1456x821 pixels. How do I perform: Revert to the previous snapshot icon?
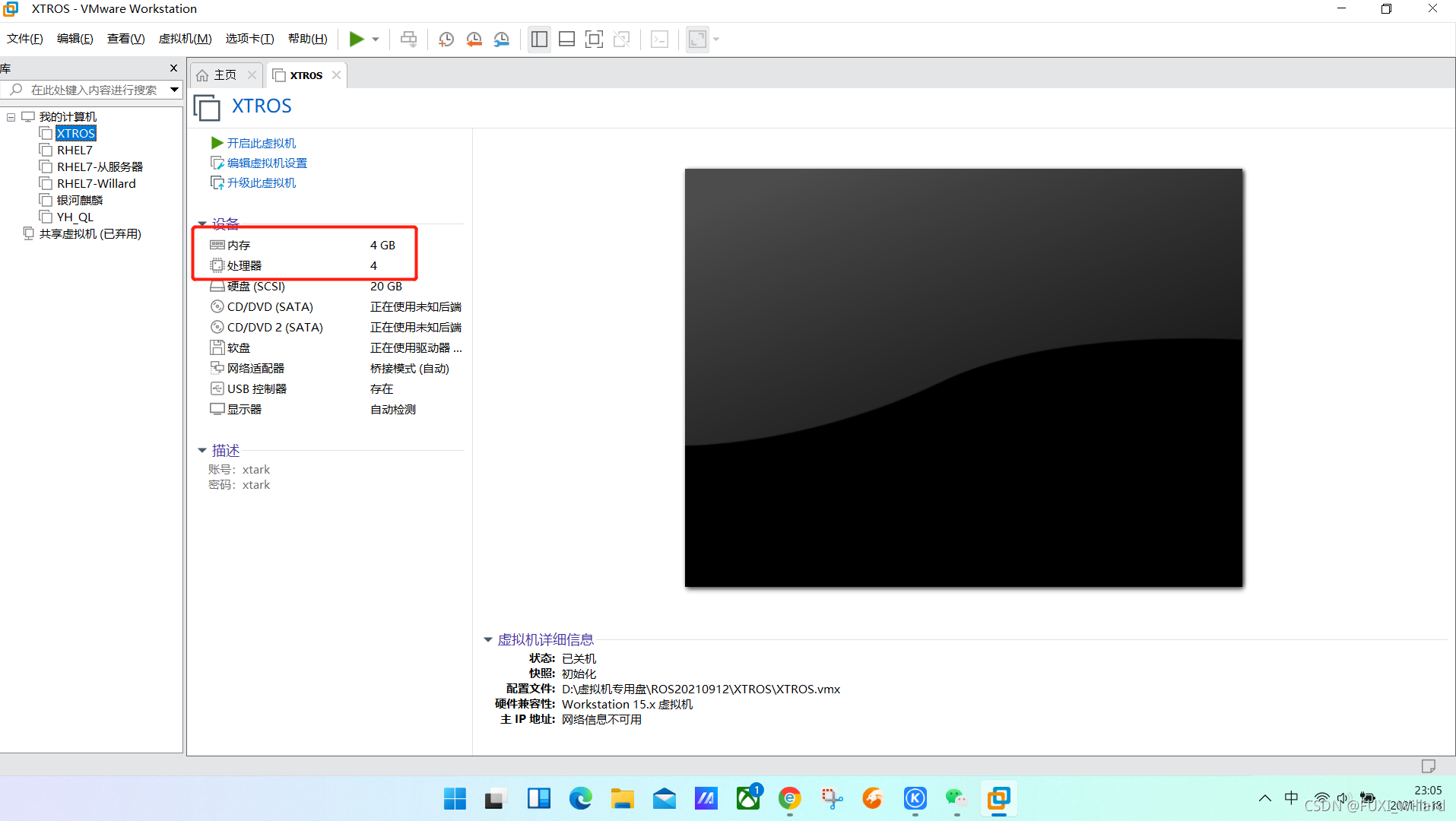tap(474, 39)
